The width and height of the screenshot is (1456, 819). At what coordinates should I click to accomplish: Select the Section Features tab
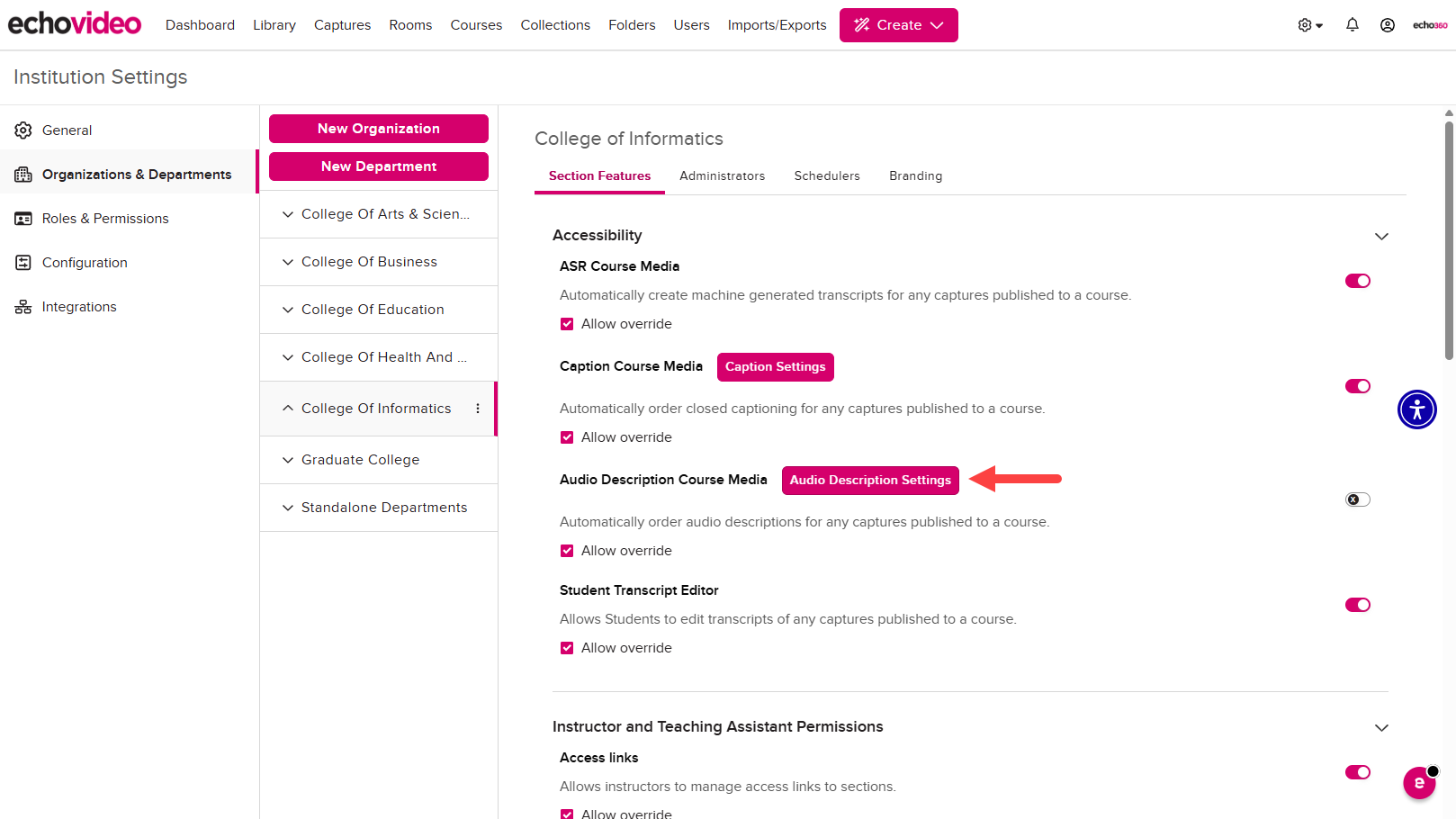coord(599,175)
